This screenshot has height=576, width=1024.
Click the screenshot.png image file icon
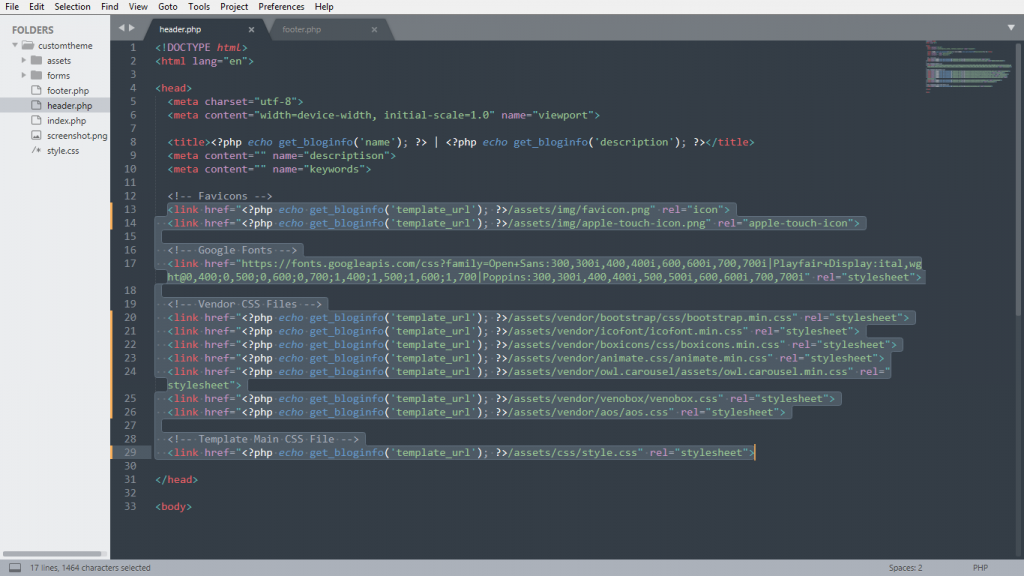coord(36,135)
